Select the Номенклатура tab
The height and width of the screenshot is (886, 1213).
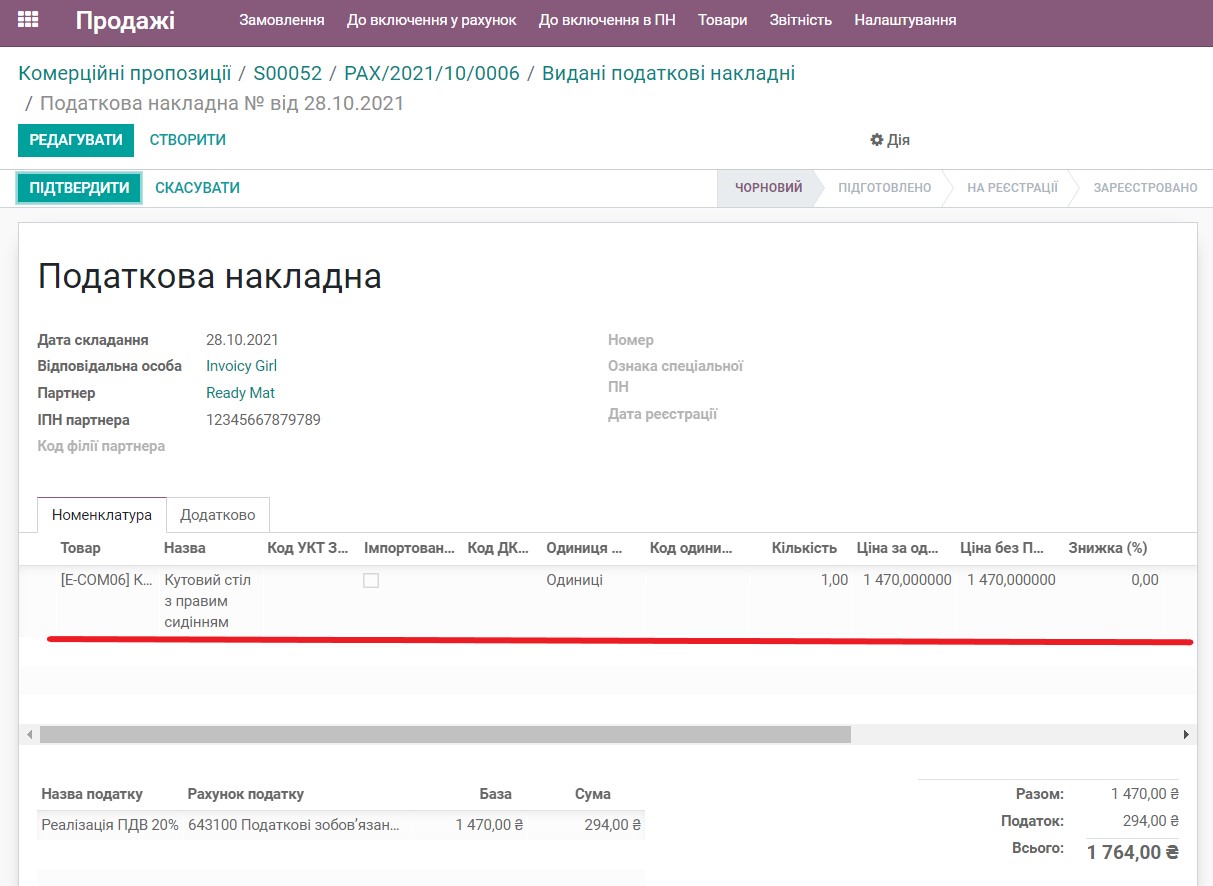click(x=100, y=514)
